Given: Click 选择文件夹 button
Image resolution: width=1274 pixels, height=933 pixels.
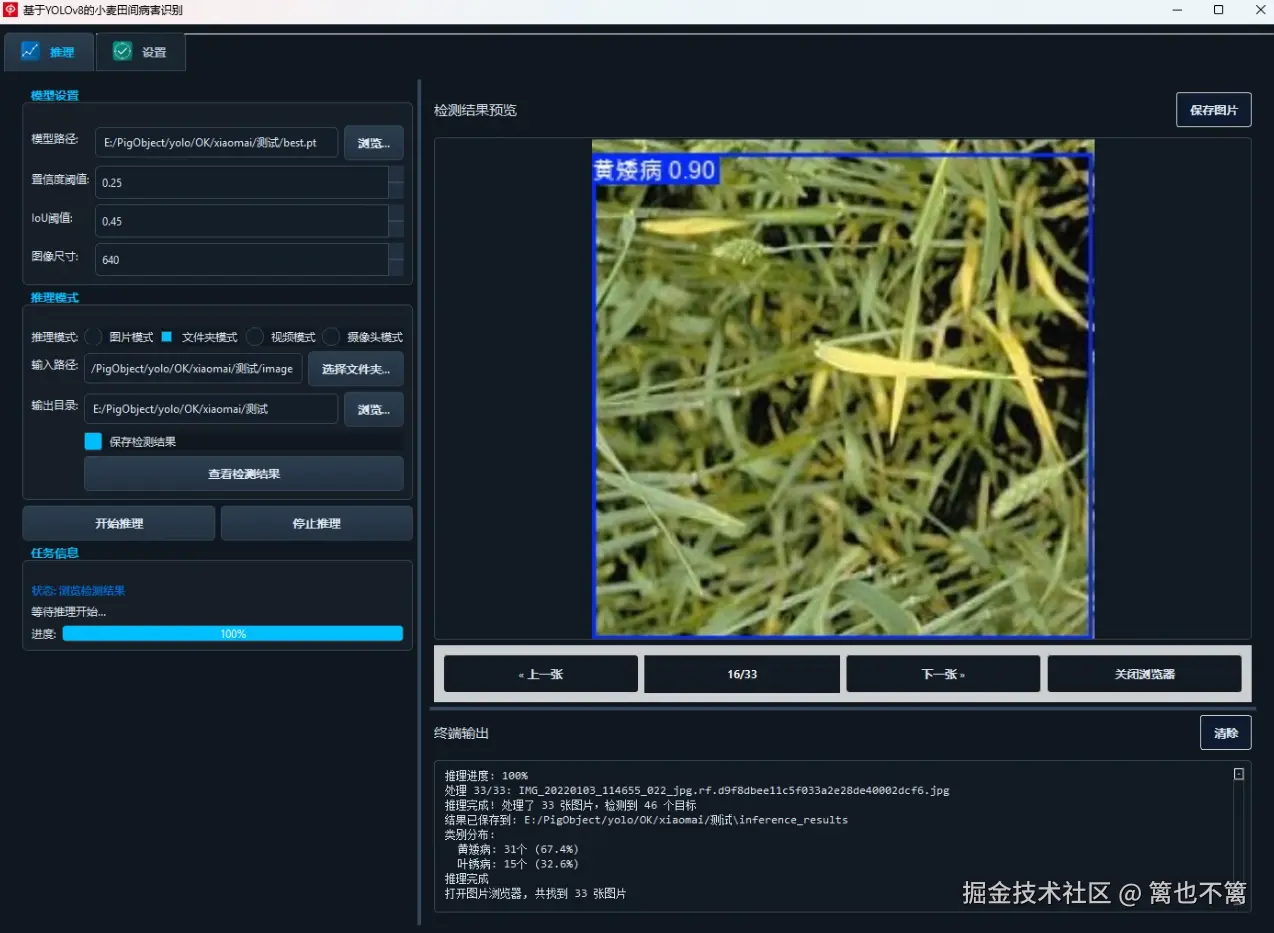Looking at the screenshot, I should (x=356, y=369).
